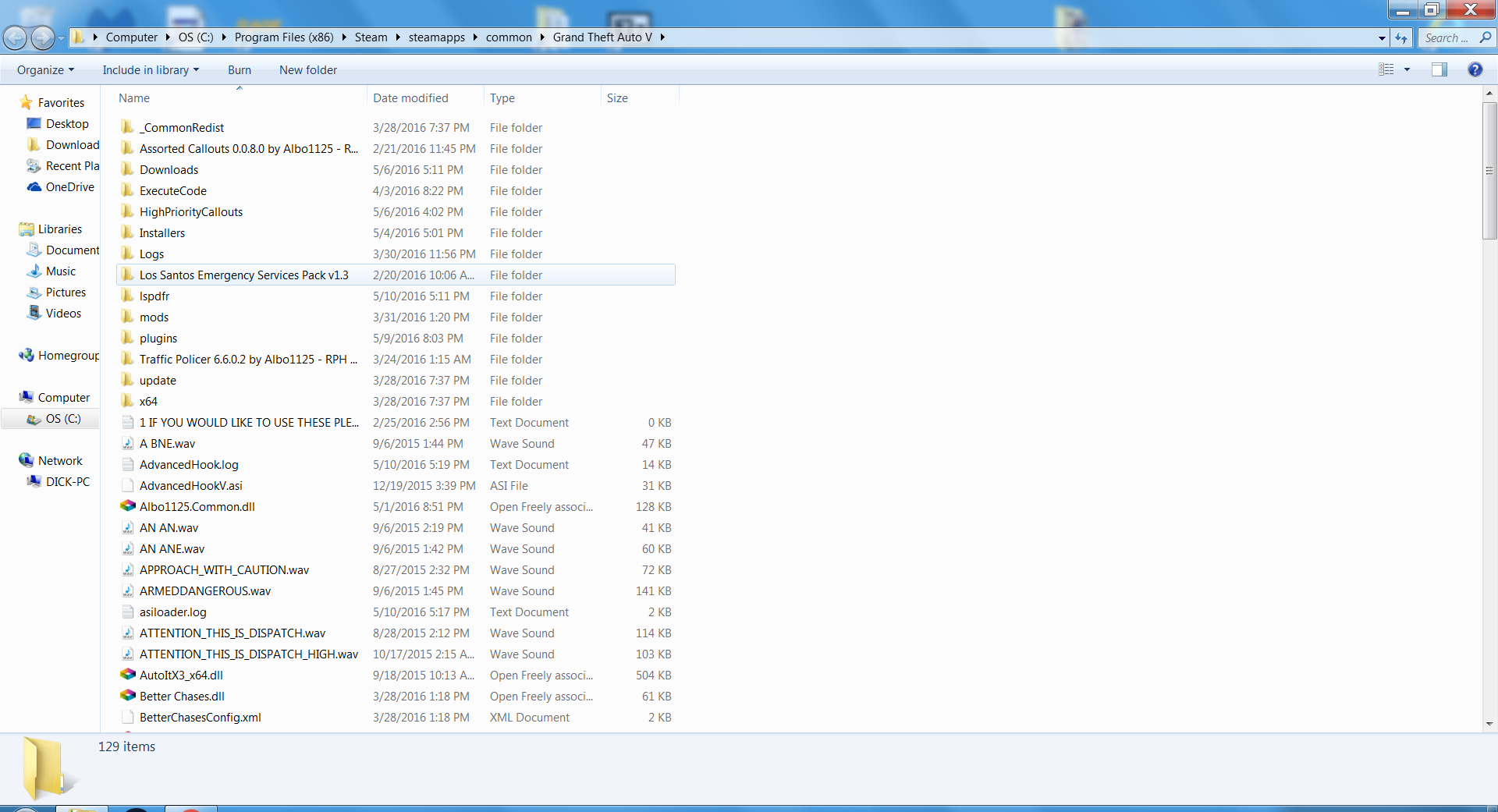The height and width of the screenshot is (812, 1498).
Task: Click the Libraries icon in sidebar
Action: point(27,229)
